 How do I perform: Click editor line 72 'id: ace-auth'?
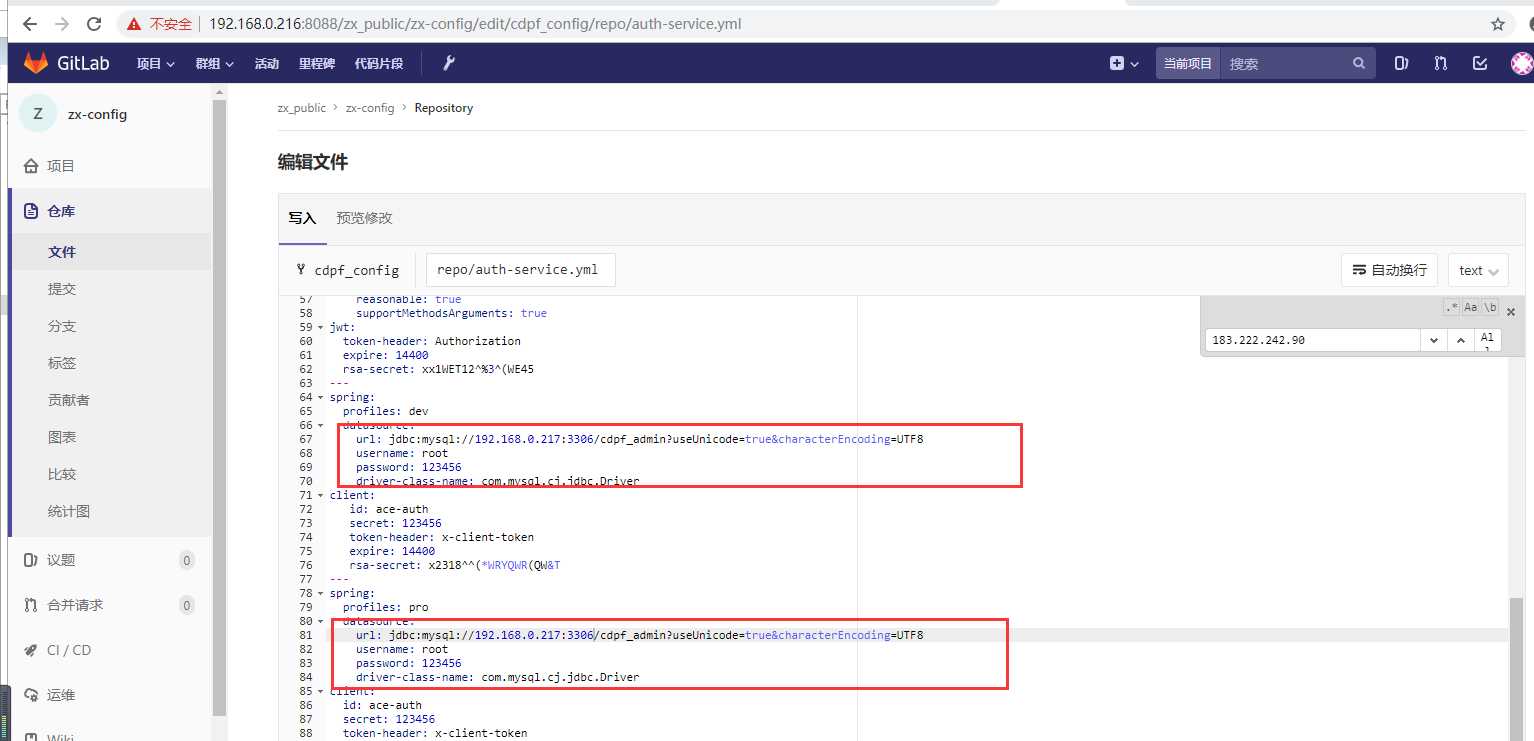(389, 509)
